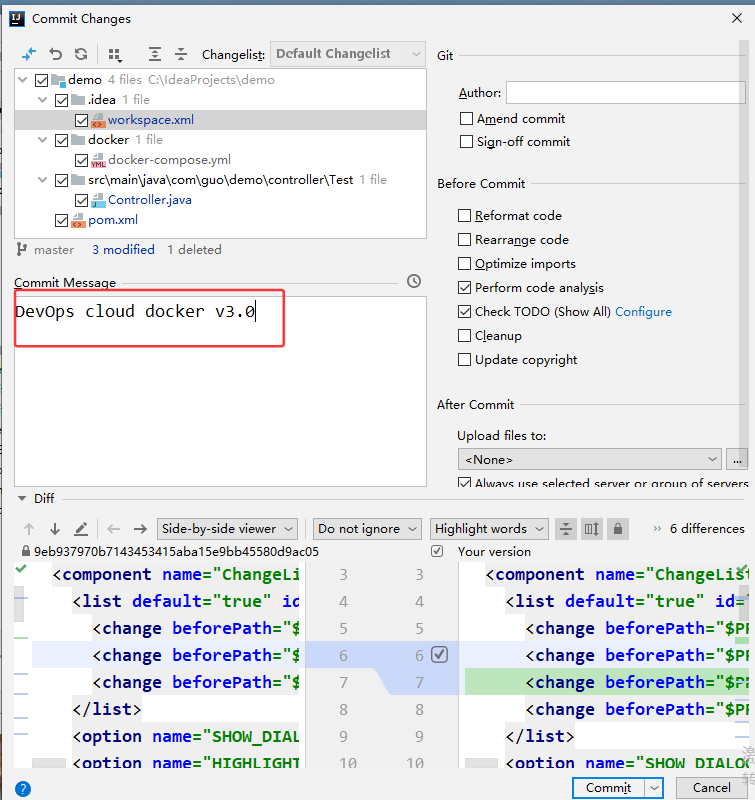The width and height of the screenshot is (755, 800).
Task: Toggle synchronize scrolling icon
Action: pyautogui.click(x=592, y=529)
